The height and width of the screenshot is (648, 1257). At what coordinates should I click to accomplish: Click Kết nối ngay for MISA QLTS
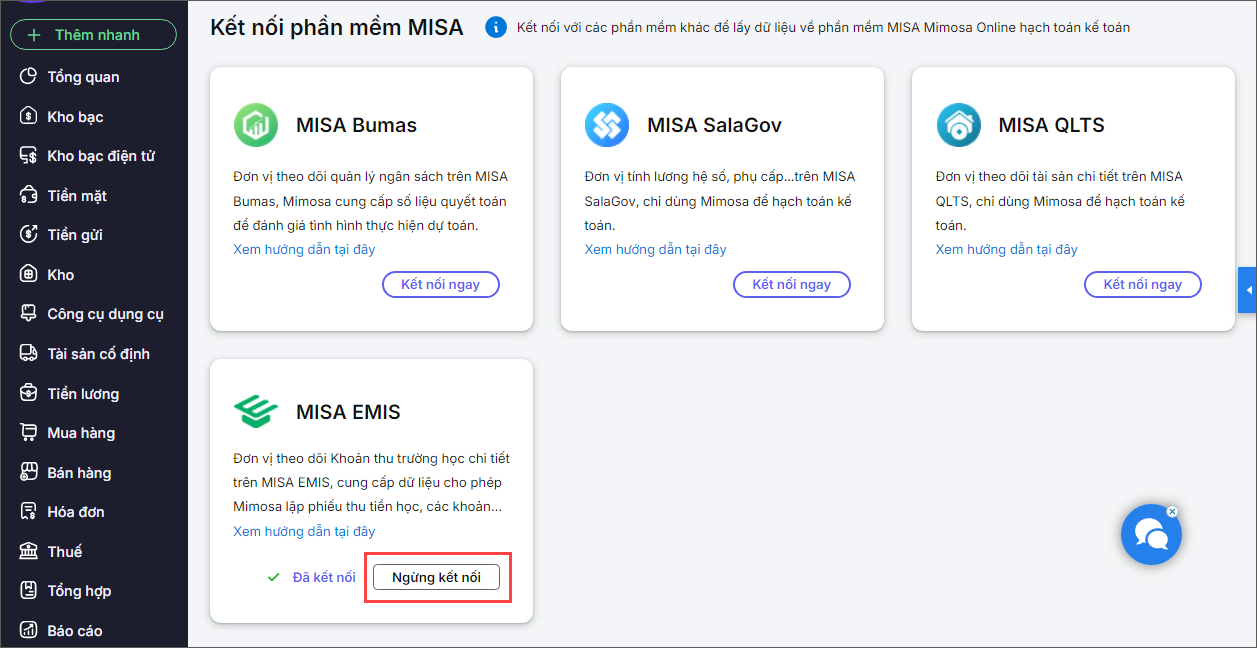1142,285
